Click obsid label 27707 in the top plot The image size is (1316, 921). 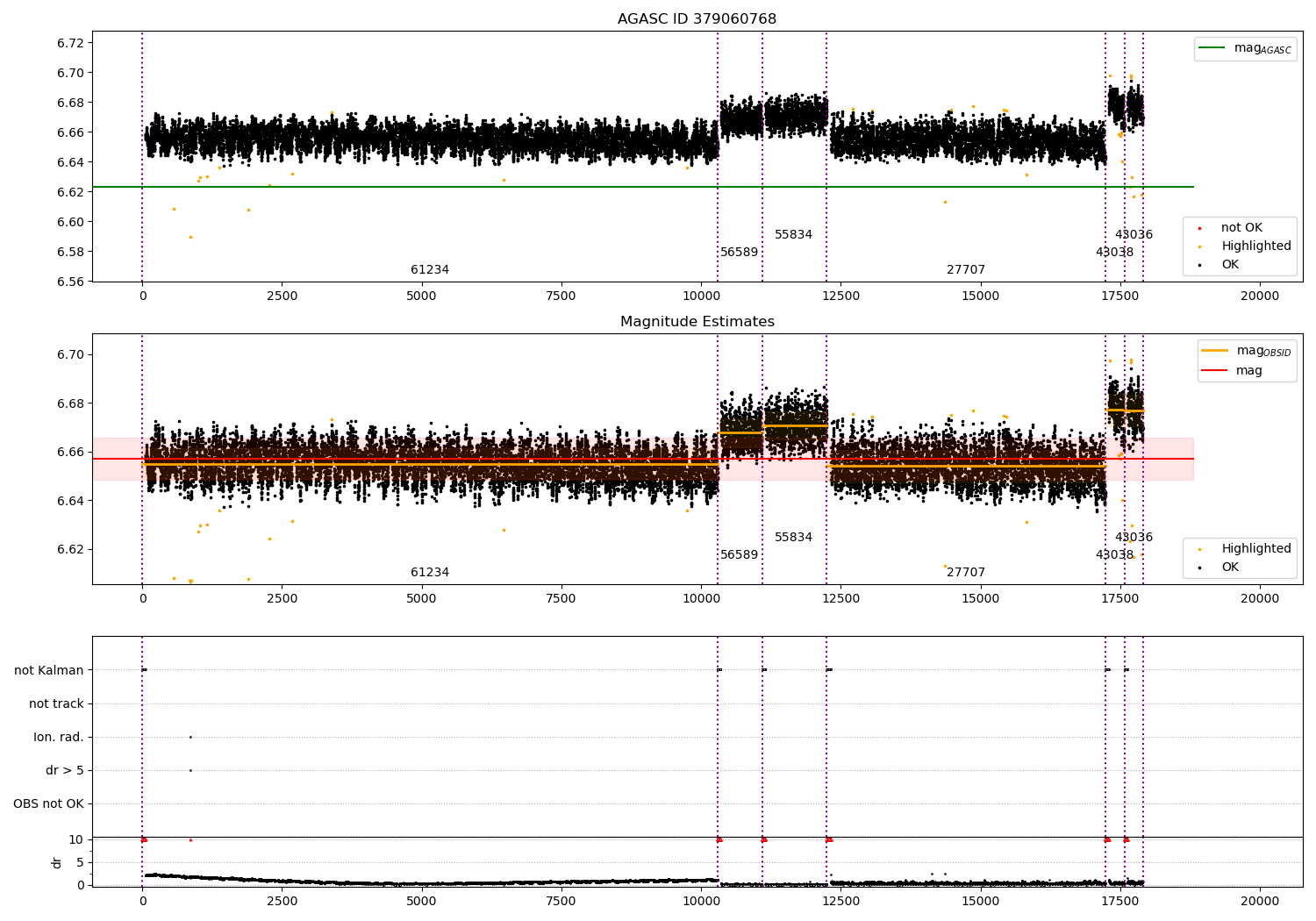click(966, 270)
